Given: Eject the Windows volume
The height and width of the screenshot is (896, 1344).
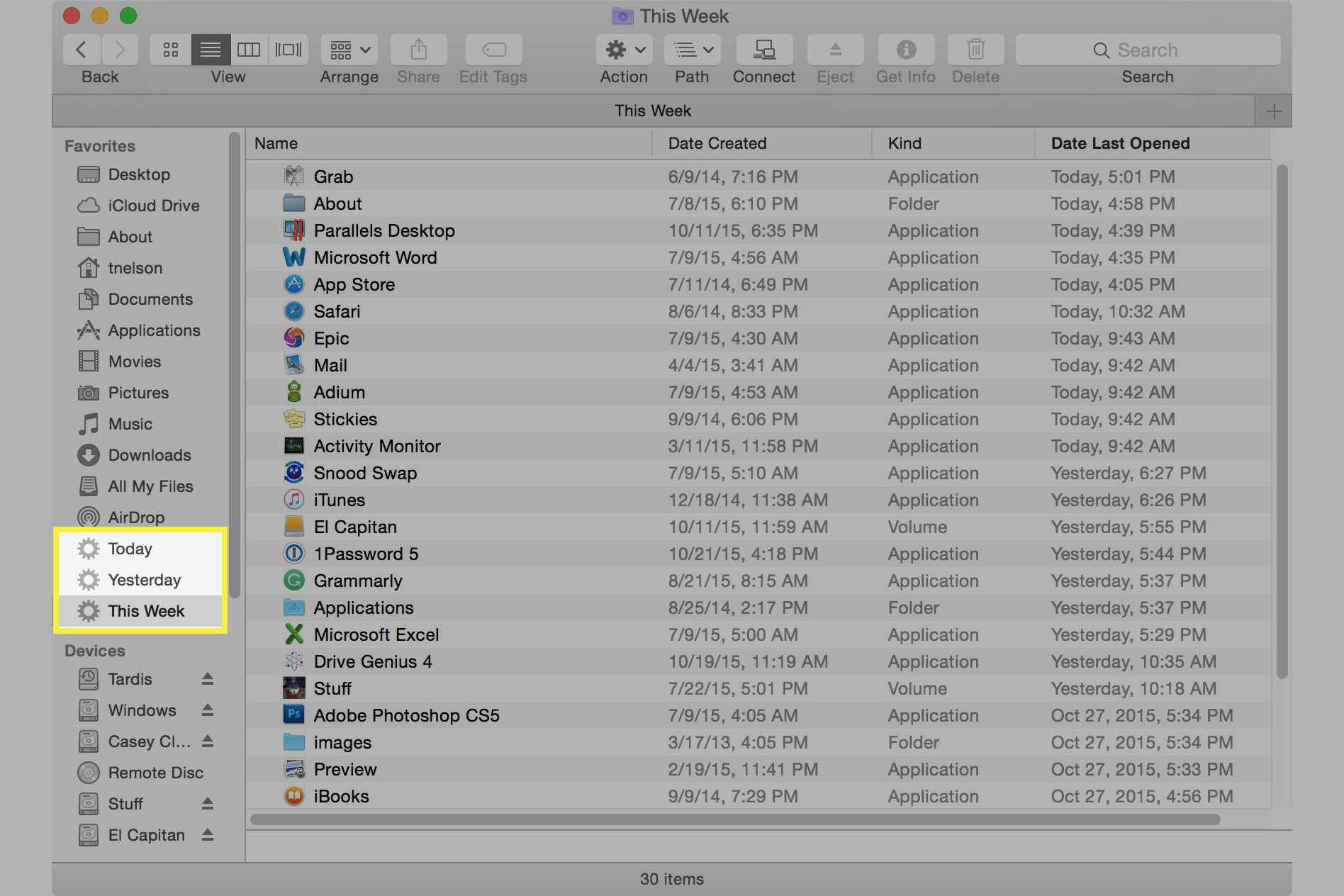Looking at the screenshot, I should (208, 710).
